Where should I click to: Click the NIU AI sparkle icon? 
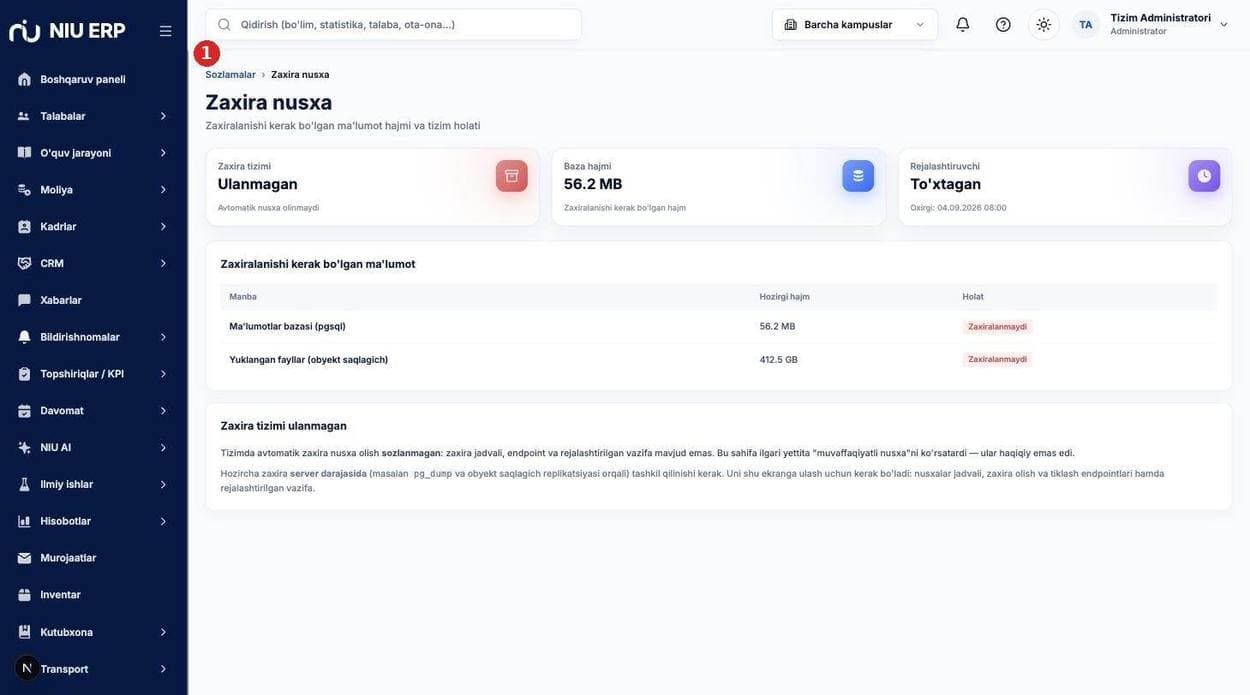[x=24, y=447]
